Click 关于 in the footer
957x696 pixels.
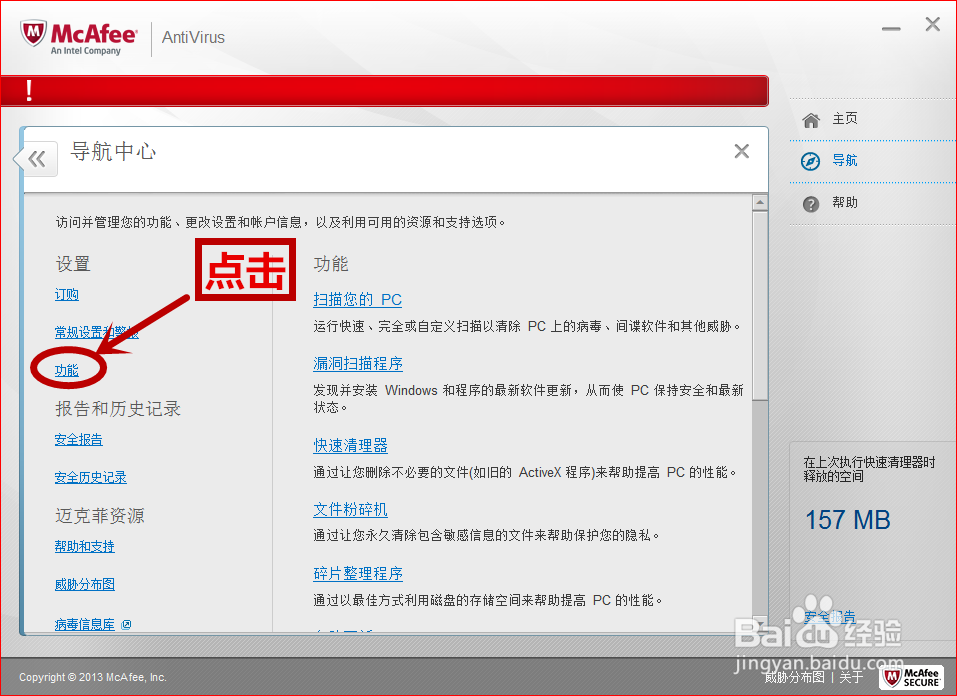(x=851, y=677)
